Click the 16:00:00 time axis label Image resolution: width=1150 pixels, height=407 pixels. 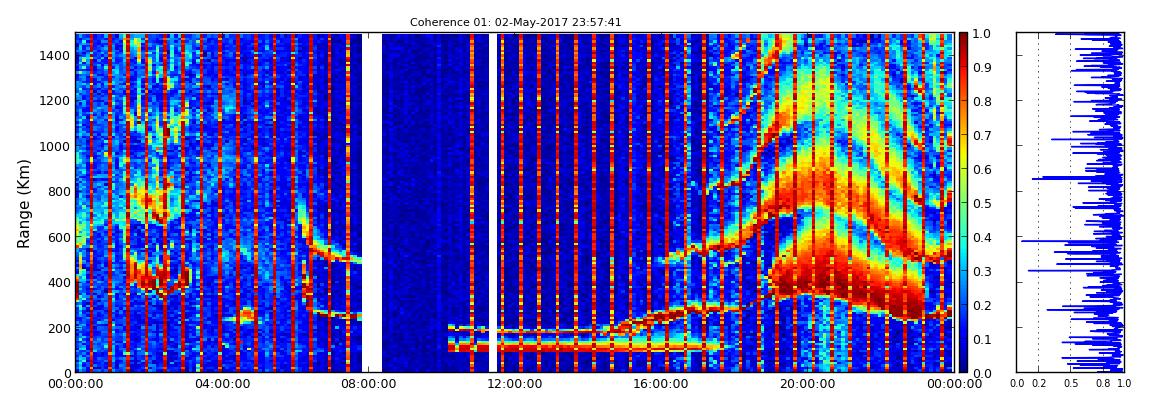[659, 383]
